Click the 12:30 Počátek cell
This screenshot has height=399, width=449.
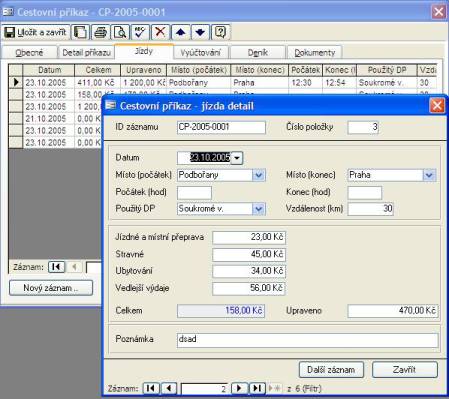click(305, 82)
